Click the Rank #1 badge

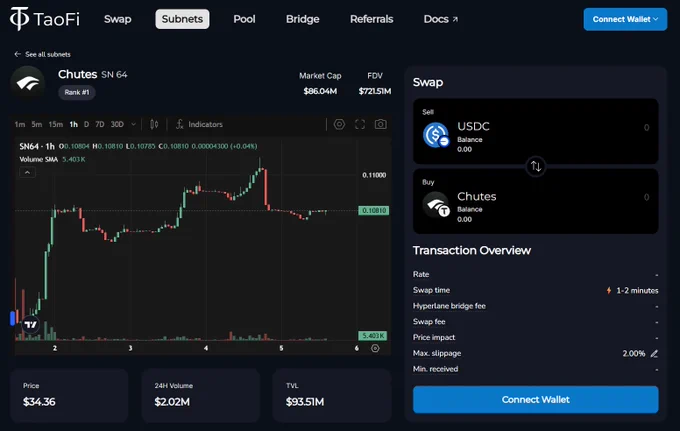click(77, 92)
